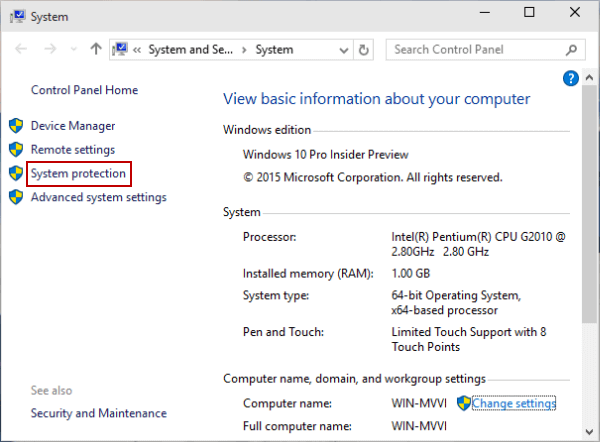Close the System window
This screenshot has height=442, width=600.
(575, 12)
